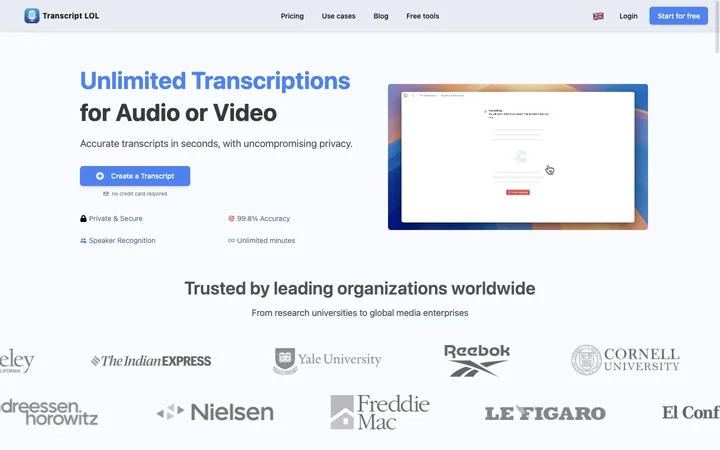720x450 pixels.
Task: Go to the Blog
Action: click(381, 16)
